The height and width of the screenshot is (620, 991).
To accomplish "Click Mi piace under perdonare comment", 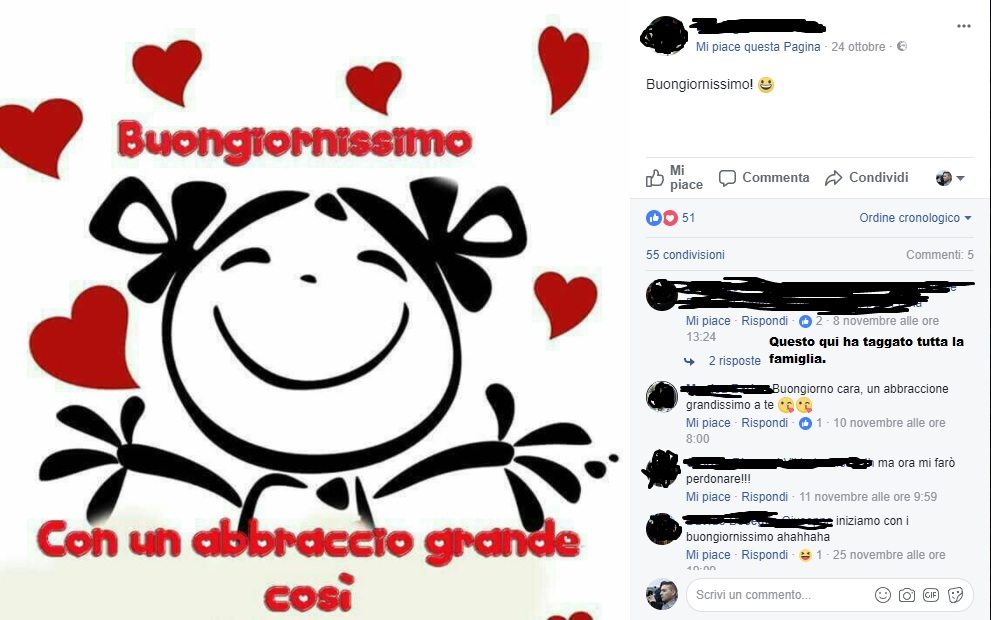I will coord(708,497).
